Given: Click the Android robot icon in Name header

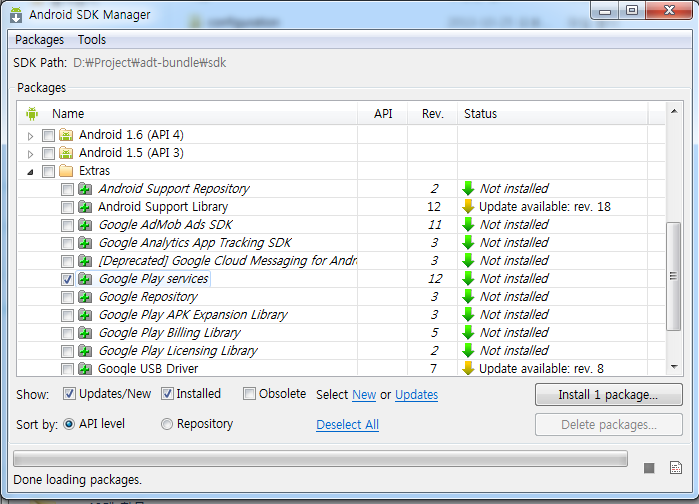Looking at the screenshot, I should [32, 114].
